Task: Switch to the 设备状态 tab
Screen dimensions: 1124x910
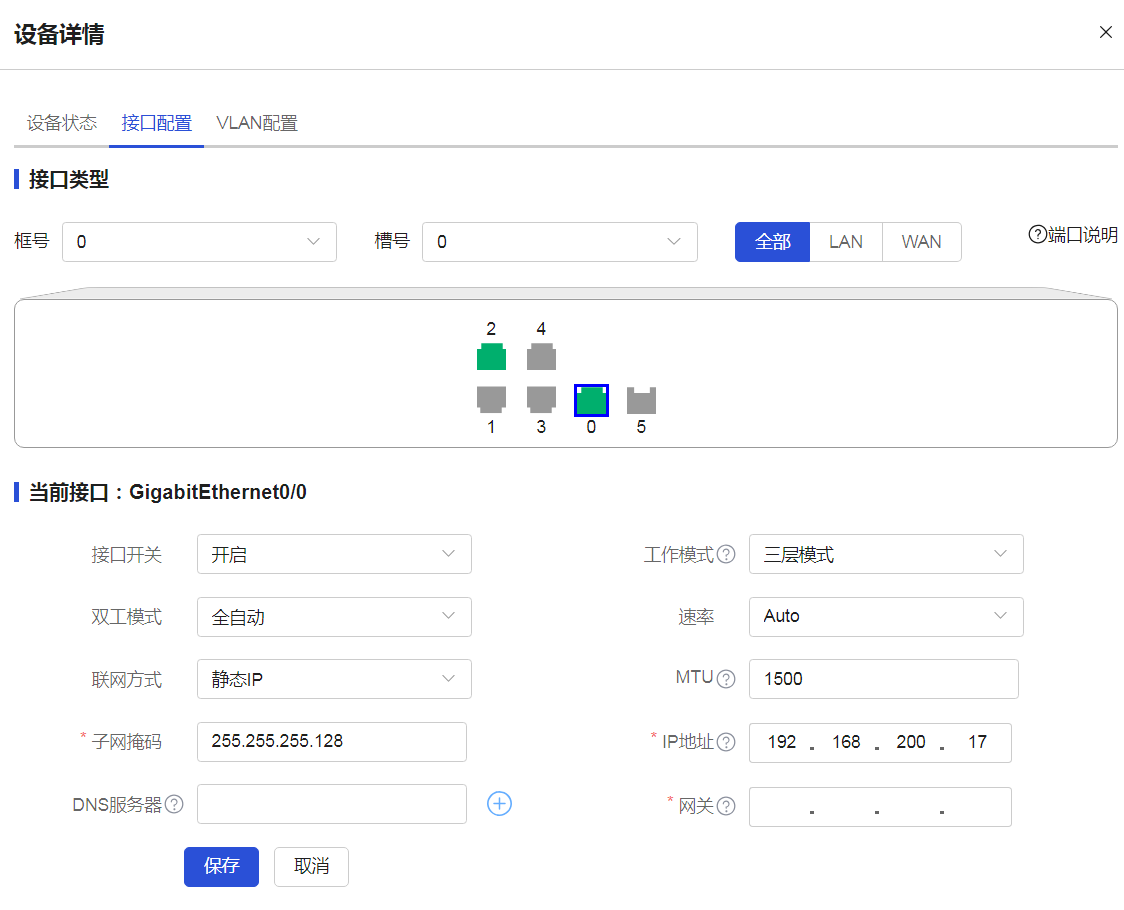Action: pyautogui.click(x=62, y=123)
